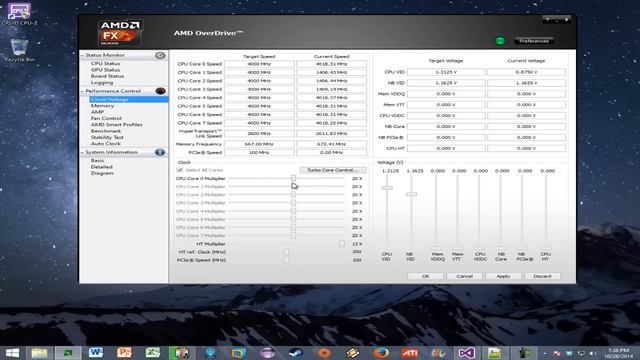Click the NB VID voltage slider handle
Screen dimensions: 640x360
pyautogui.click(x=411, y=194)
